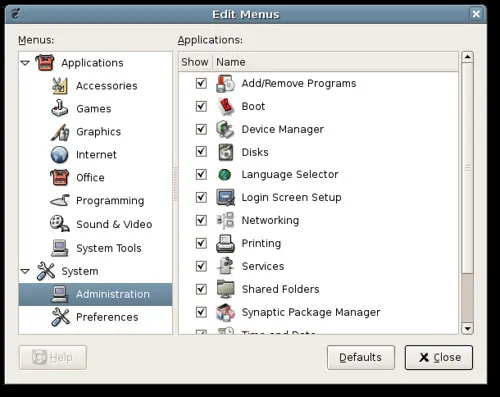Click the Show column header
The image size is (500, 397).
coord(195,62)
